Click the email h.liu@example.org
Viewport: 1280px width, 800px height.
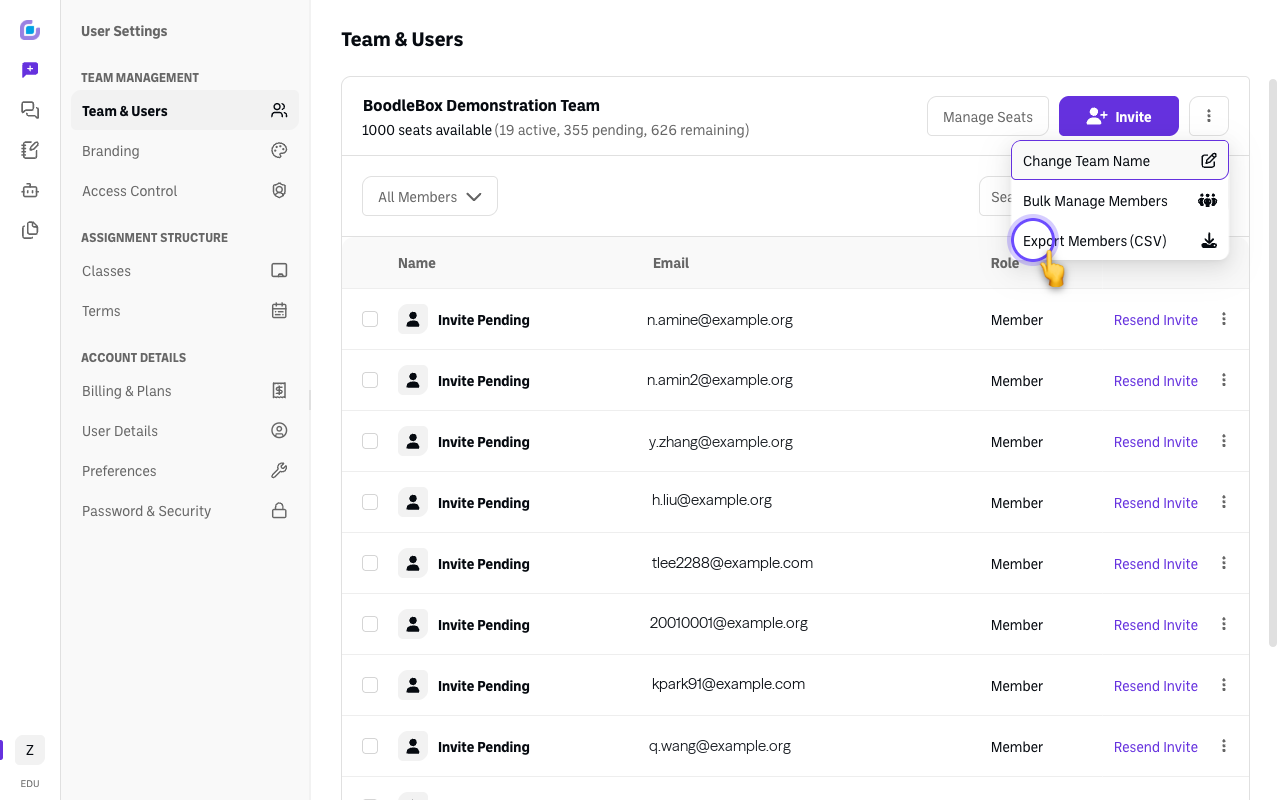point(712,500)
